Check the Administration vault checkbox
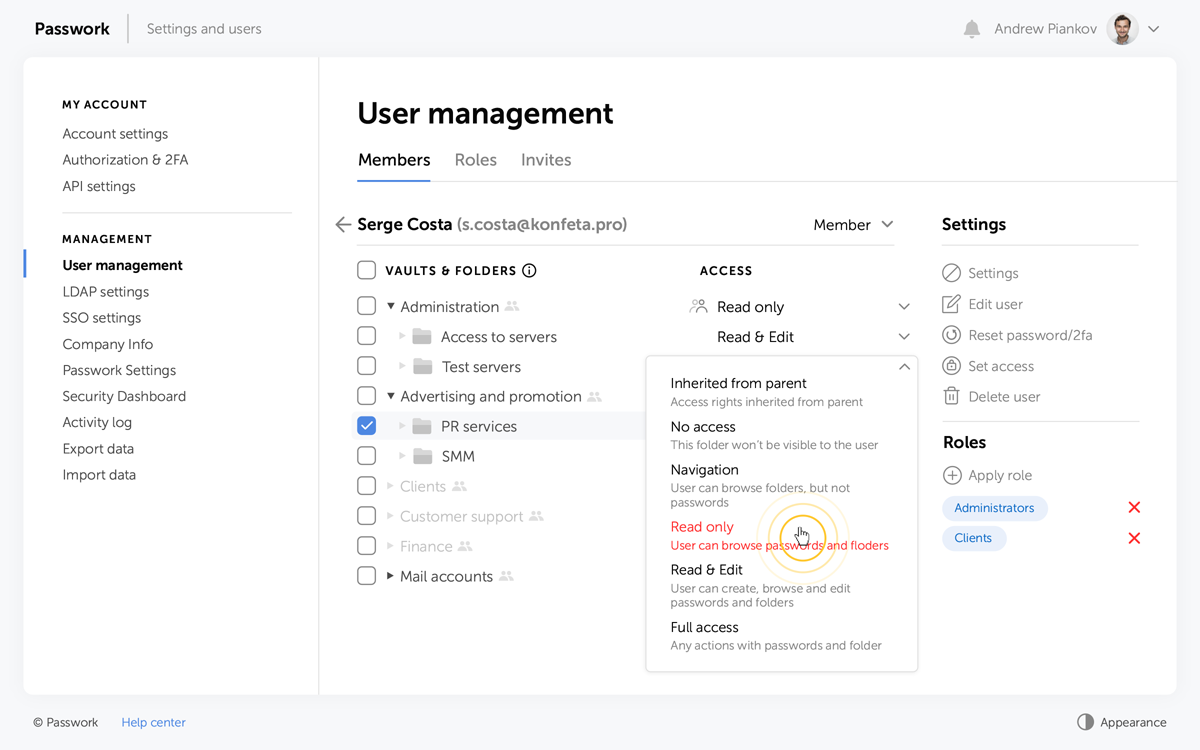This screenshot has height=750, width=1200. [x=367, y=306]
